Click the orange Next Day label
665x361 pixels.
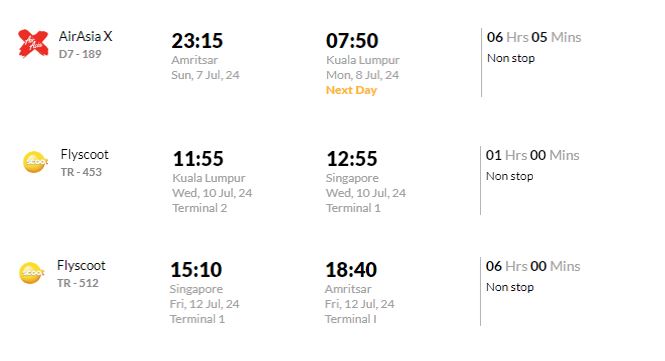351,90
